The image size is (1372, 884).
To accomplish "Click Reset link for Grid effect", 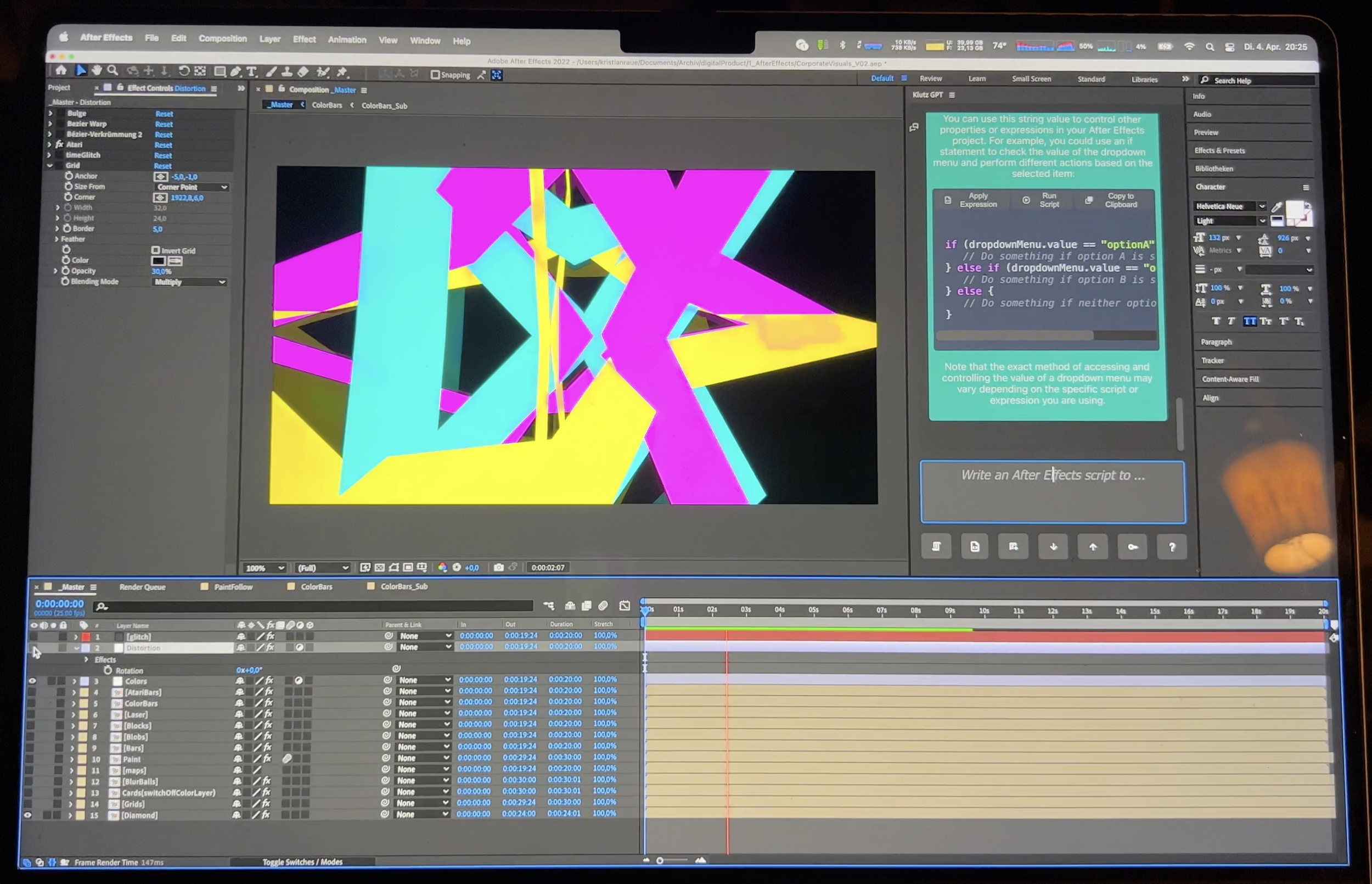I will coord(162,166).
